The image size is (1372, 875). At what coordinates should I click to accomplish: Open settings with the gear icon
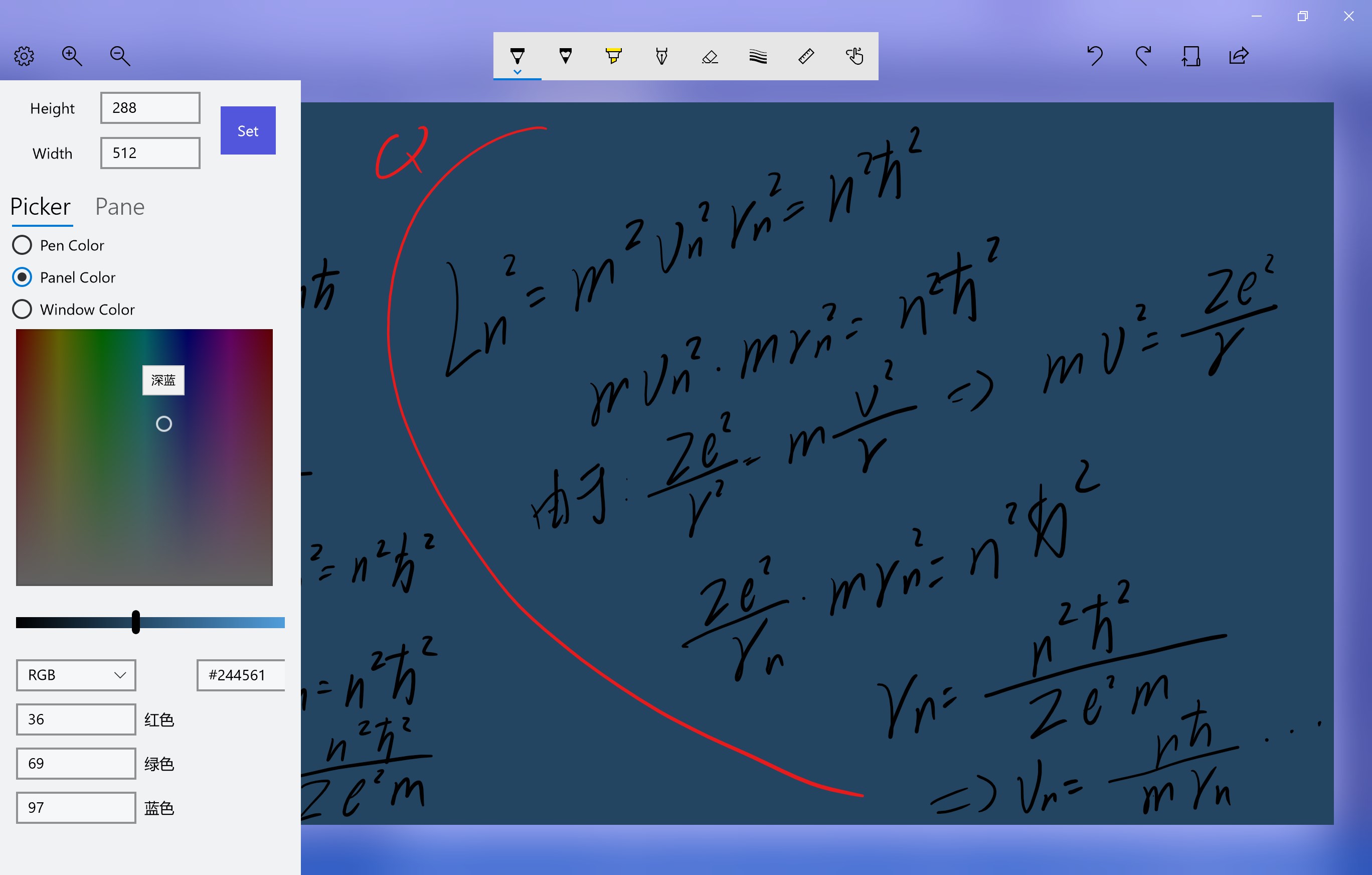[24, 56]
